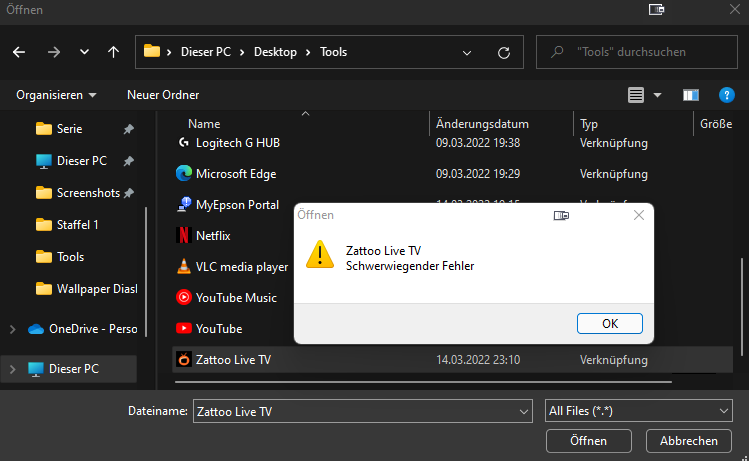Viewport: 749px width, 461px height.
Task: Select the YouTube shortcut icon
Action: (x=183, y=328)
